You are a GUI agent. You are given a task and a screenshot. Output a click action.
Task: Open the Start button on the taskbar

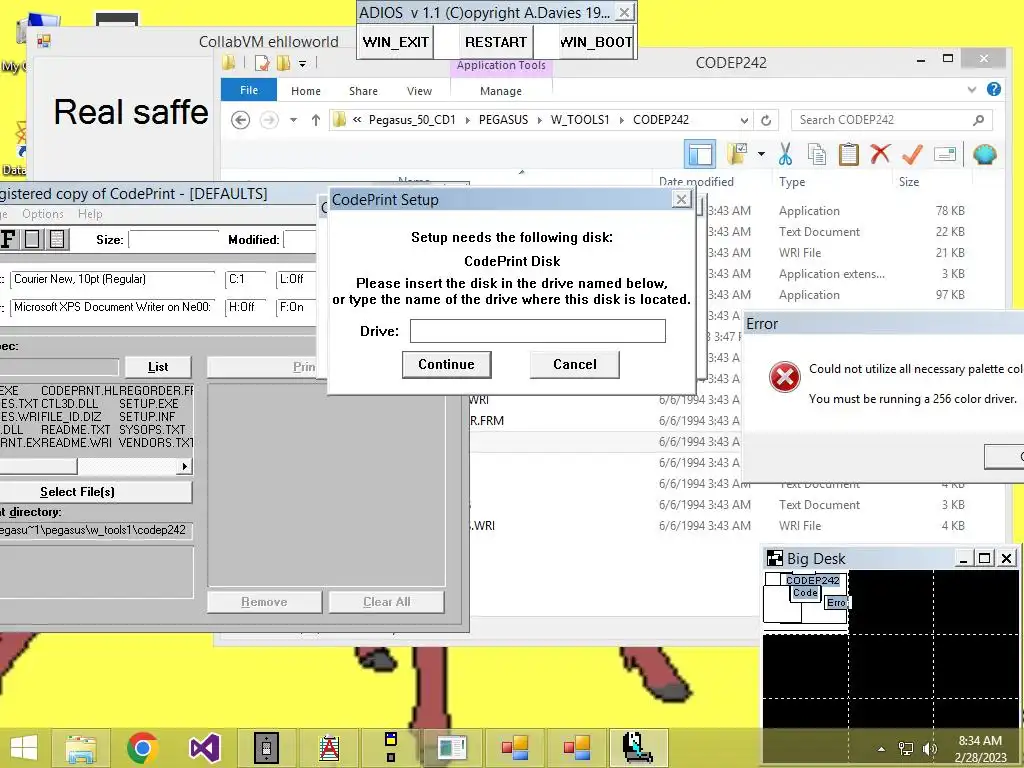24,748
